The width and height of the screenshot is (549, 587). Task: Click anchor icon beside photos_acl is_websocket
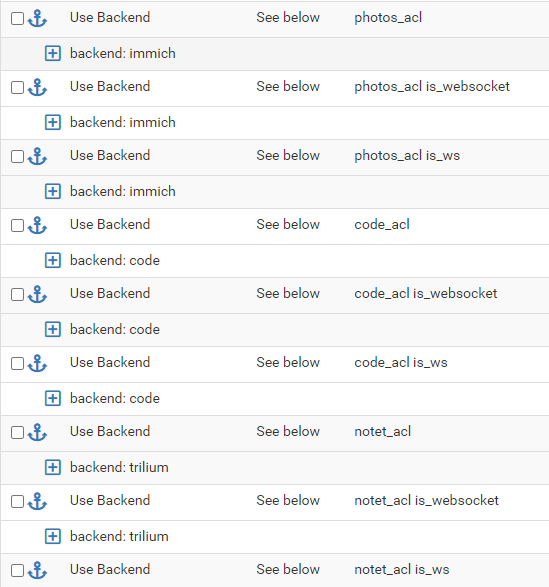(37, 87)
